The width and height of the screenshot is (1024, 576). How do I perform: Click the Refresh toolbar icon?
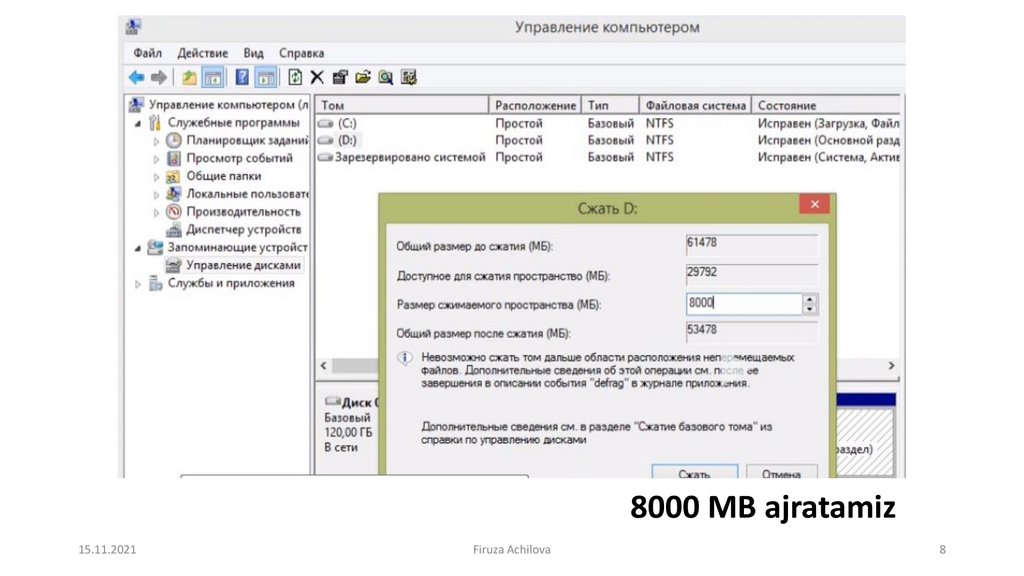click(x=295, y=77)
